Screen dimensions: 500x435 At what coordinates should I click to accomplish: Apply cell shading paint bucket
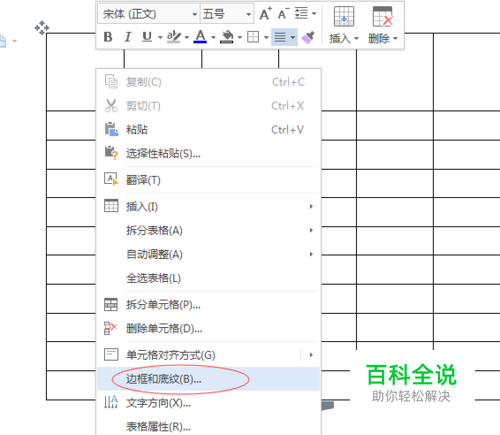tap(227, 37)
